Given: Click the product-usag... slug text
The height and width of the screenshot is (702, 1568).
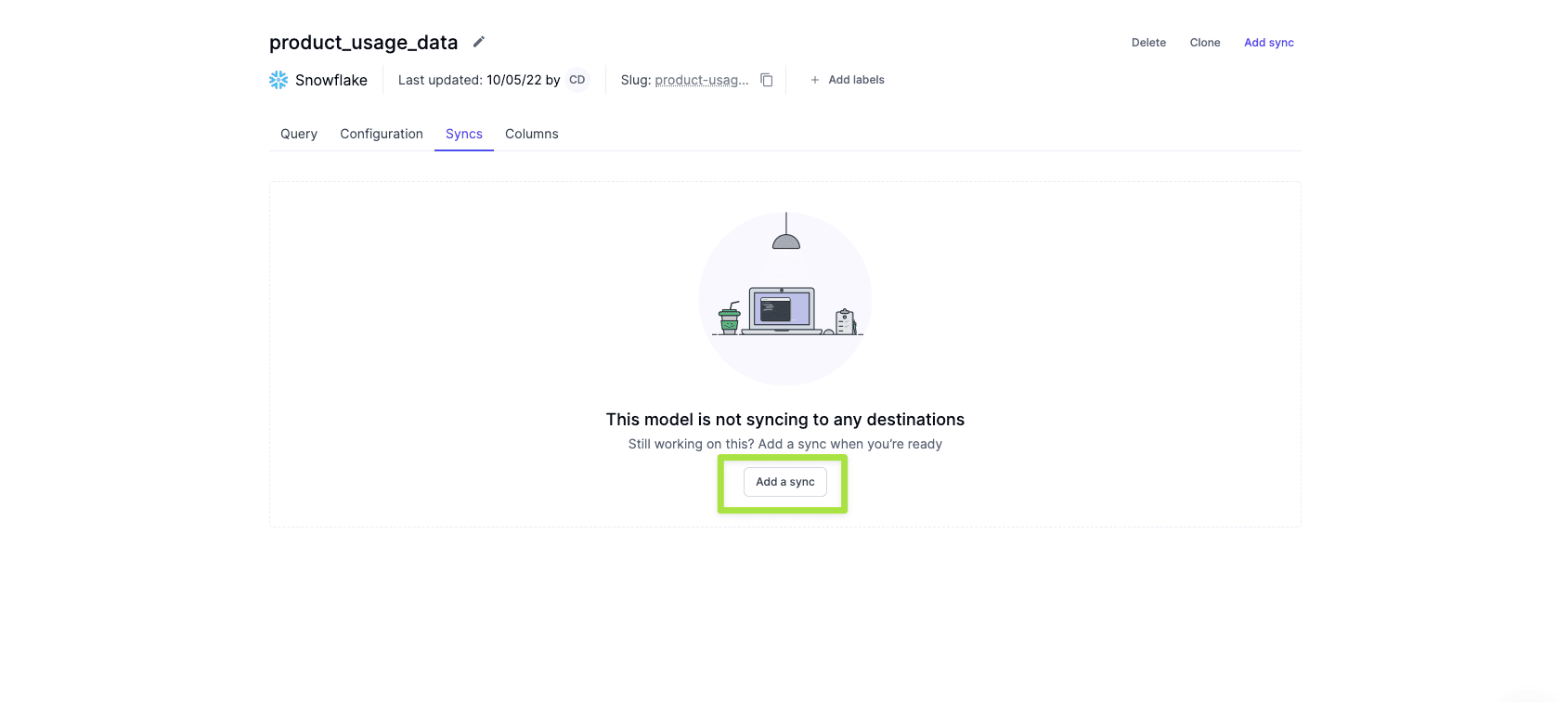Looking at the screenshot, I should (x=702, y=80).
